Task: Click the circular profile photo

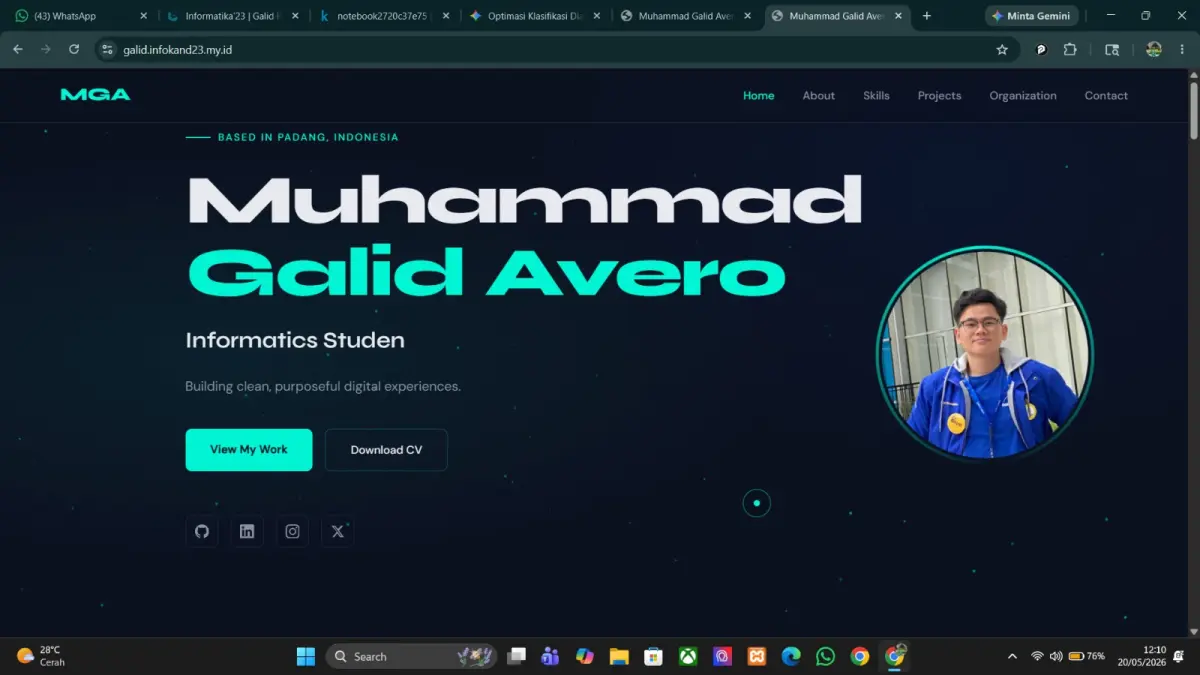Action: [x=985, y=354]
